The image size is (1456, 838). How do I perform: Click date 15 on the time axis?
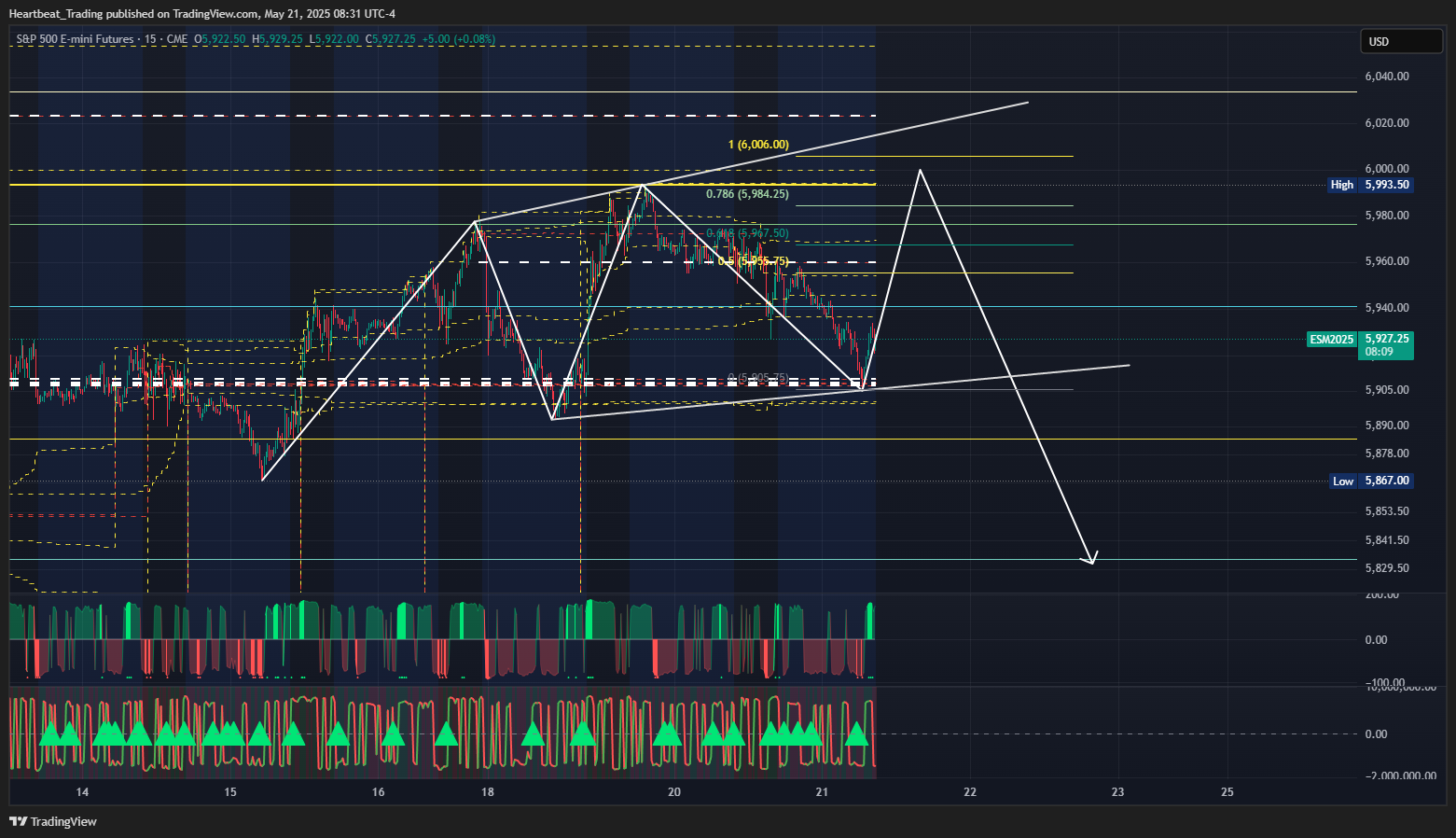(x=230, y=792)
